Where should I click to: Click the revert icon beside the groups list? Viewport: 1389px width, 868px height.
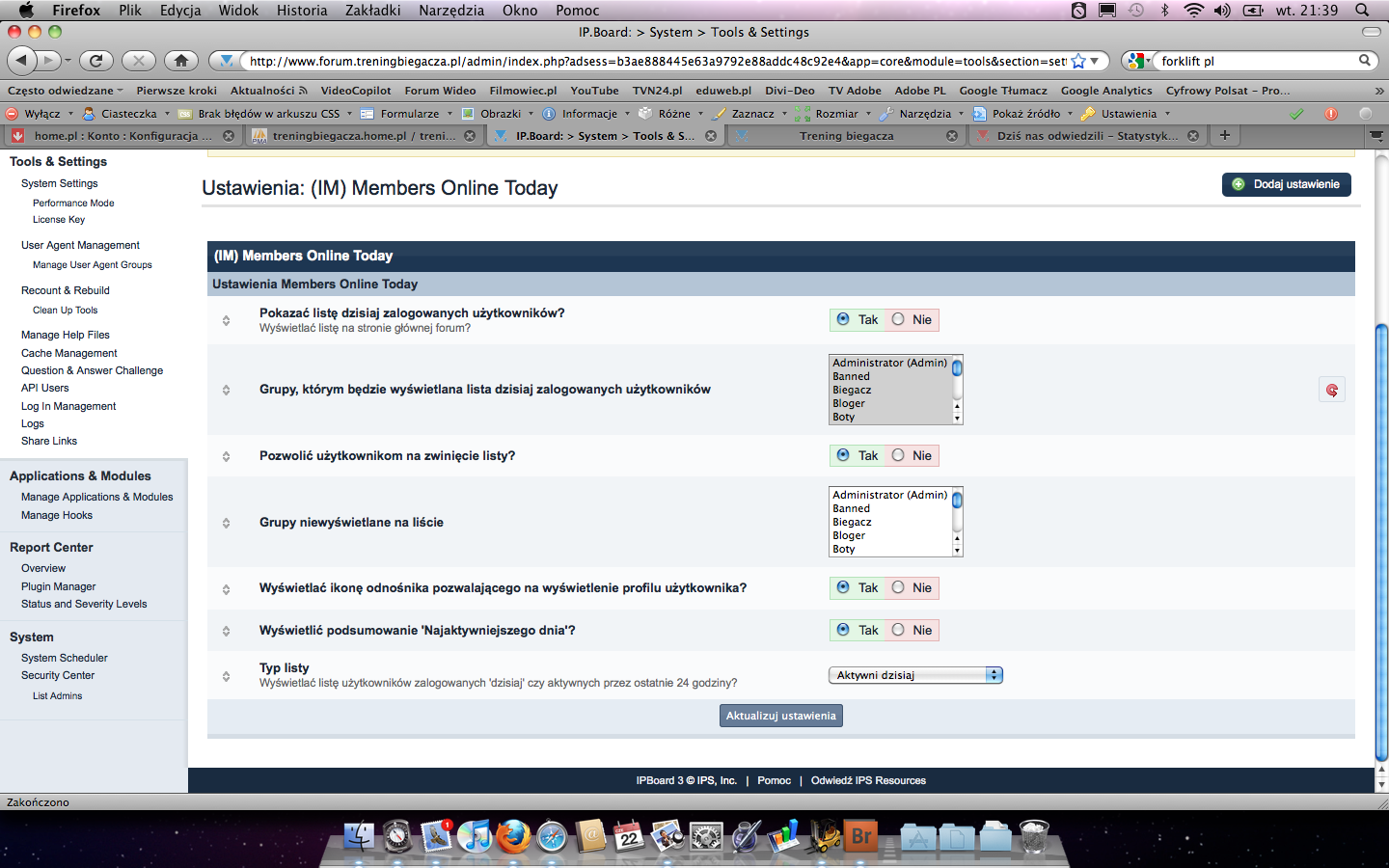[1331, 390]
